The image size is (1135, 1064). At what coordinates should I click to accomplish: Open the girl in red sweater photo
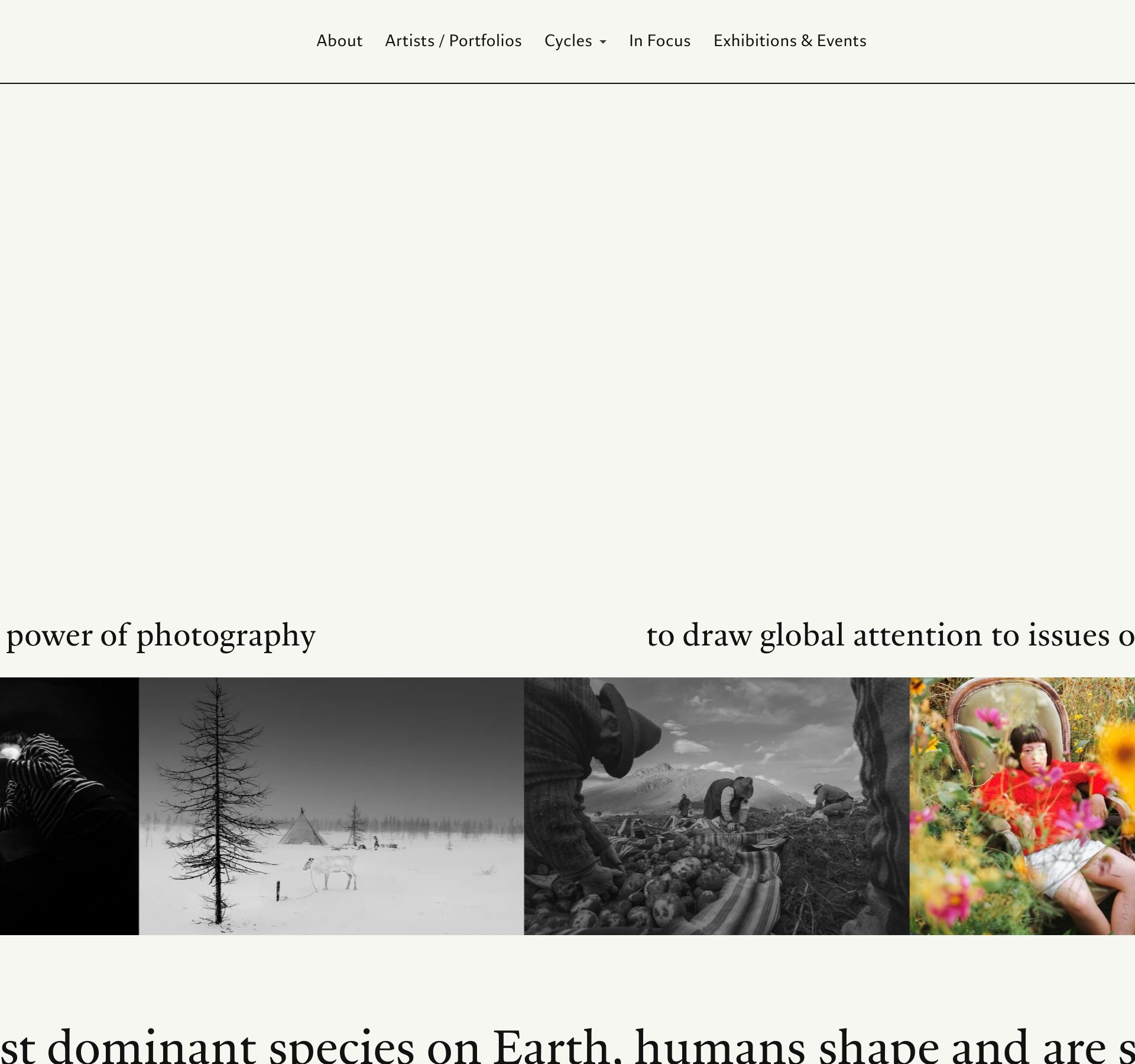click(1022, 806)
